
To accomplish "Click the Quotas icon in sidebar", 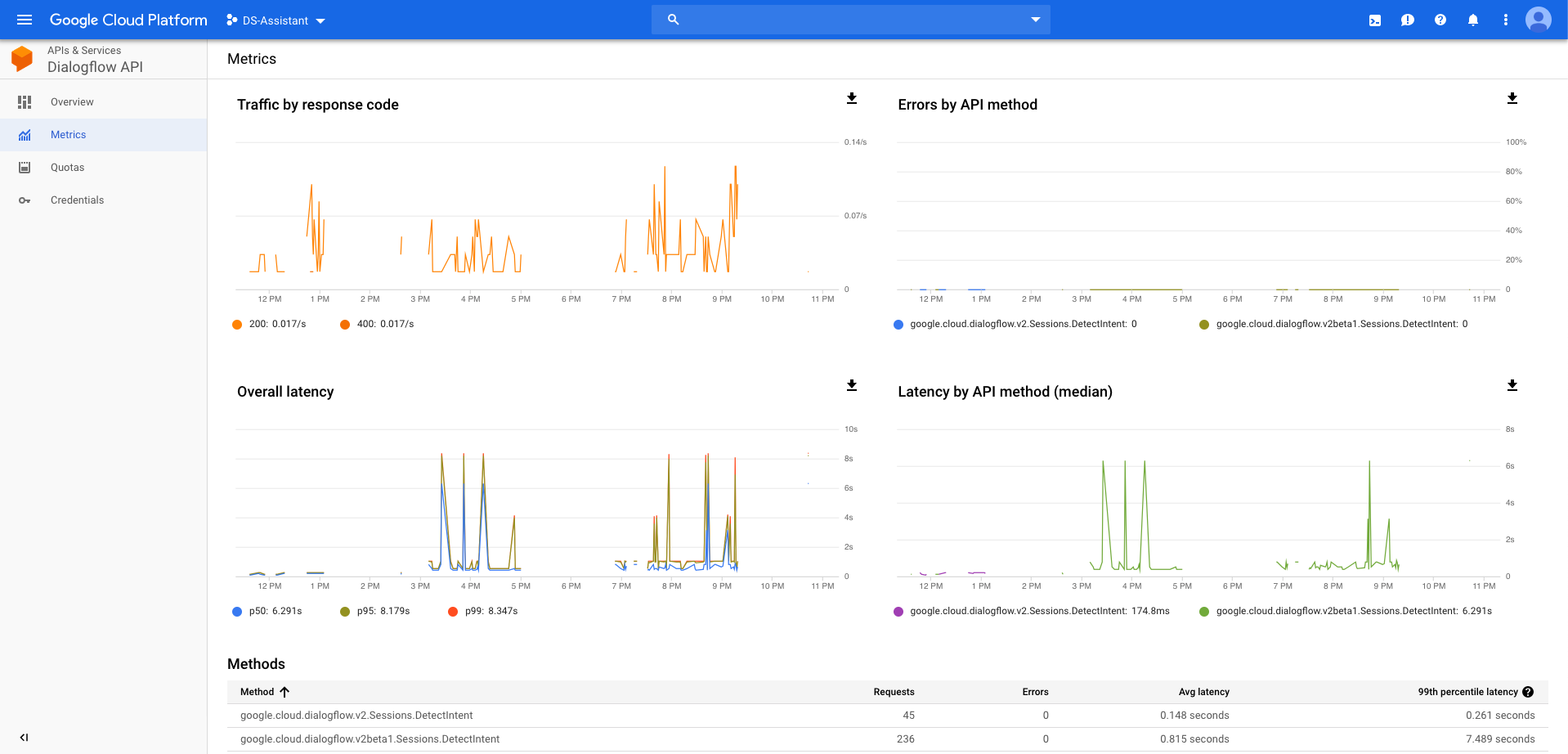I will [x=25, y=168].
